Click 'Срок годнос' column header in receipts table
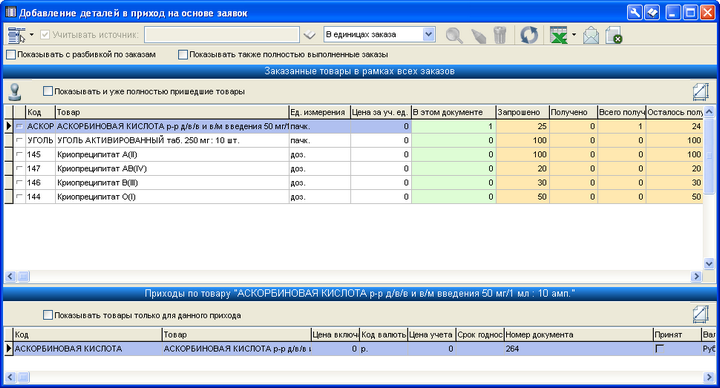The image size is (720, 388). [480, 335]
